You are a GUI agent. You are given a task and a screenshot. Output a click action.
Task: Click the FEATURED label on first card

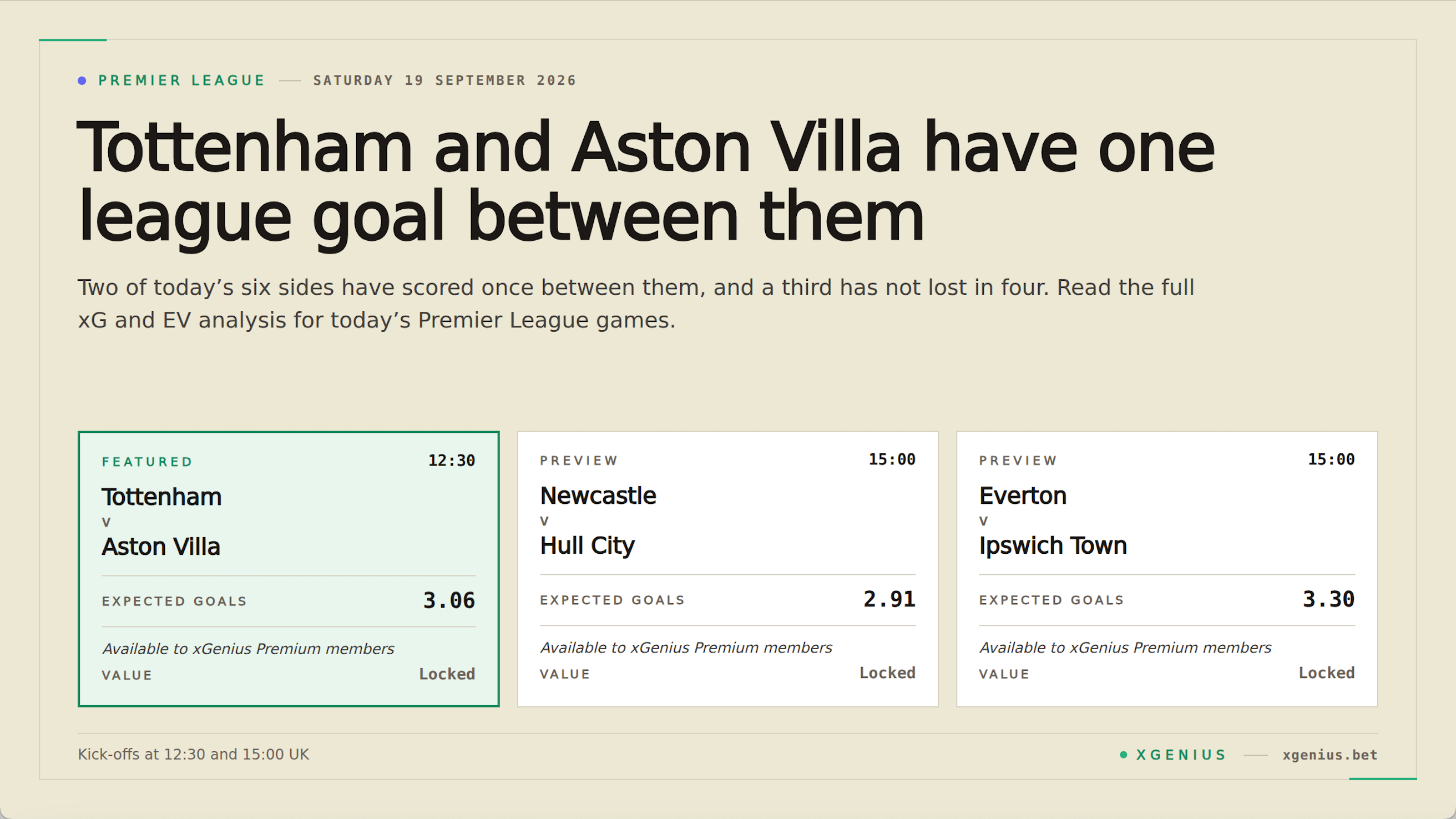point(148,462)
